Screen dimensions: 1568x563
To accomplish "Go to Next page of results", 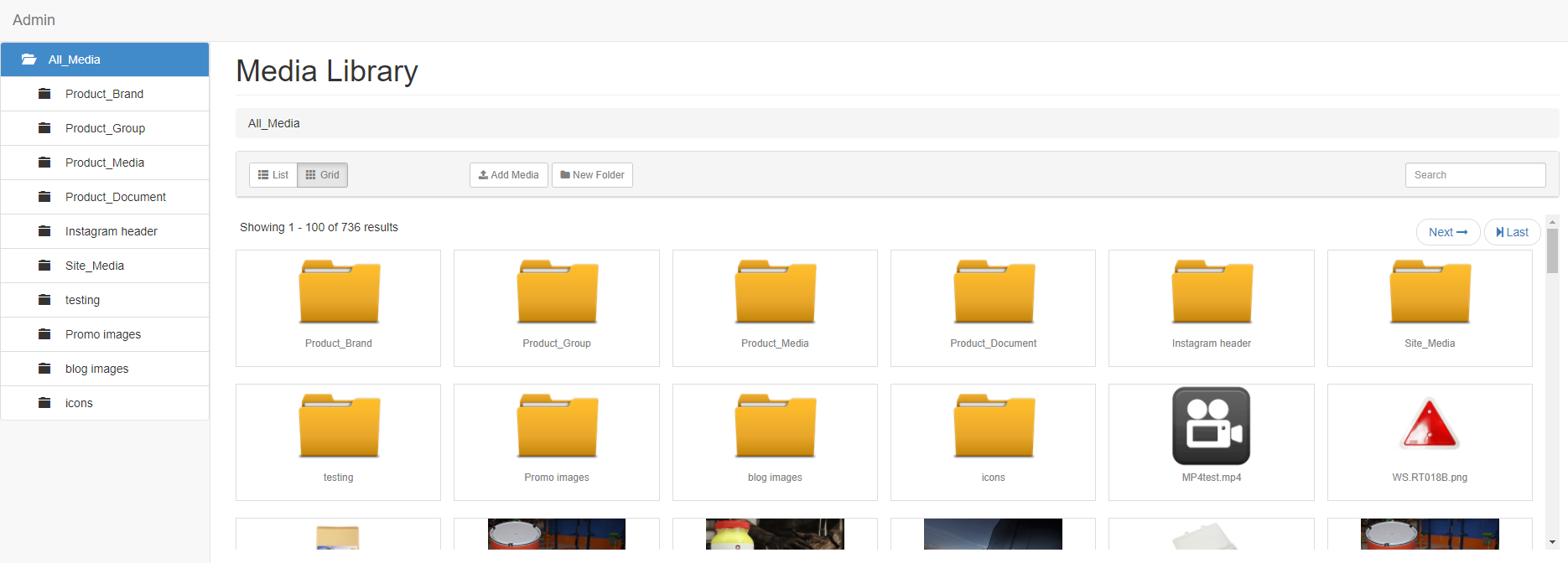I will (x=1448, y=232).
